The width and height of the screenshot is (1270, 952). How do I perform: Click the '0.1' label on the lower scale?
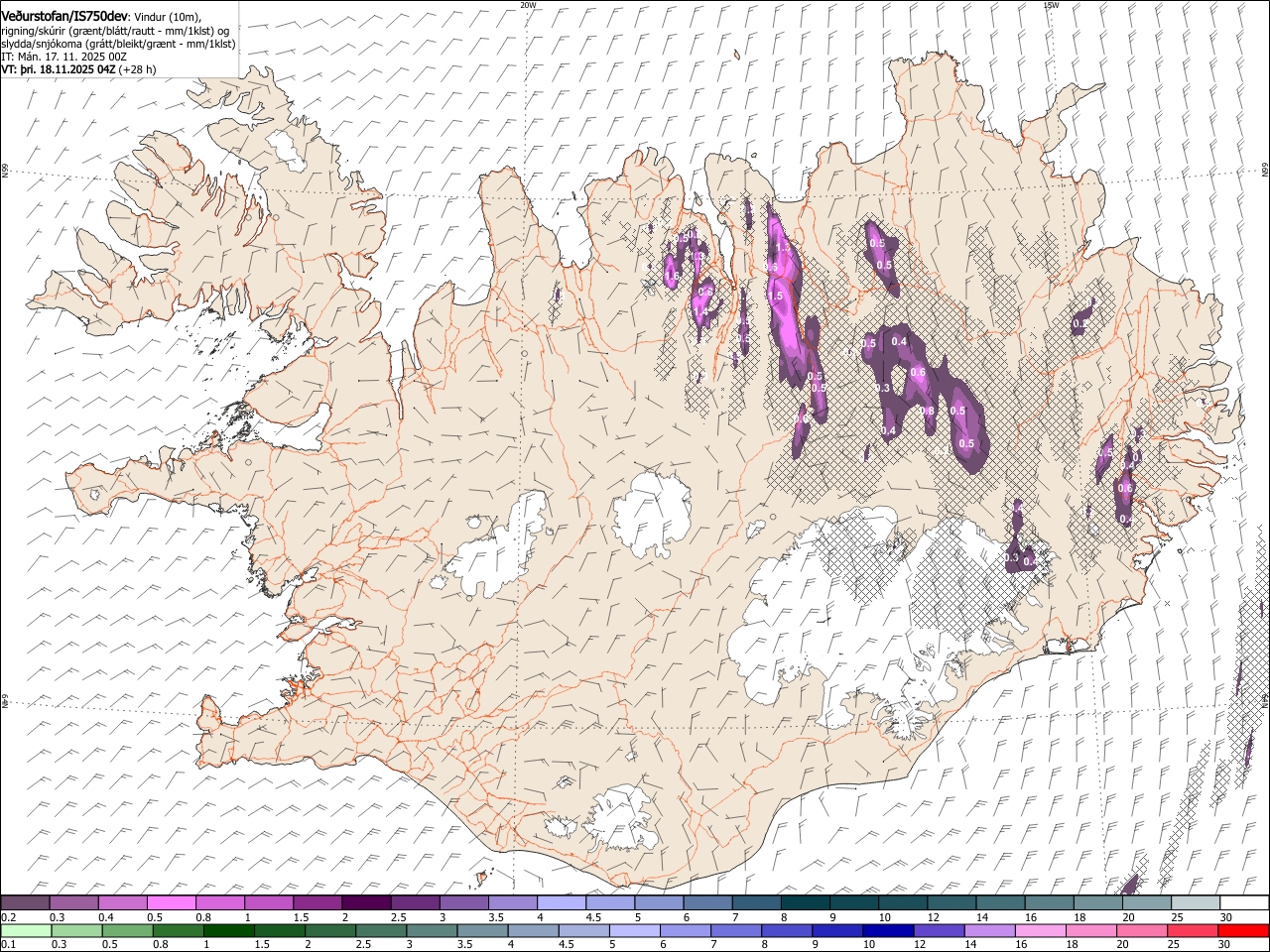tap(8, 944)
